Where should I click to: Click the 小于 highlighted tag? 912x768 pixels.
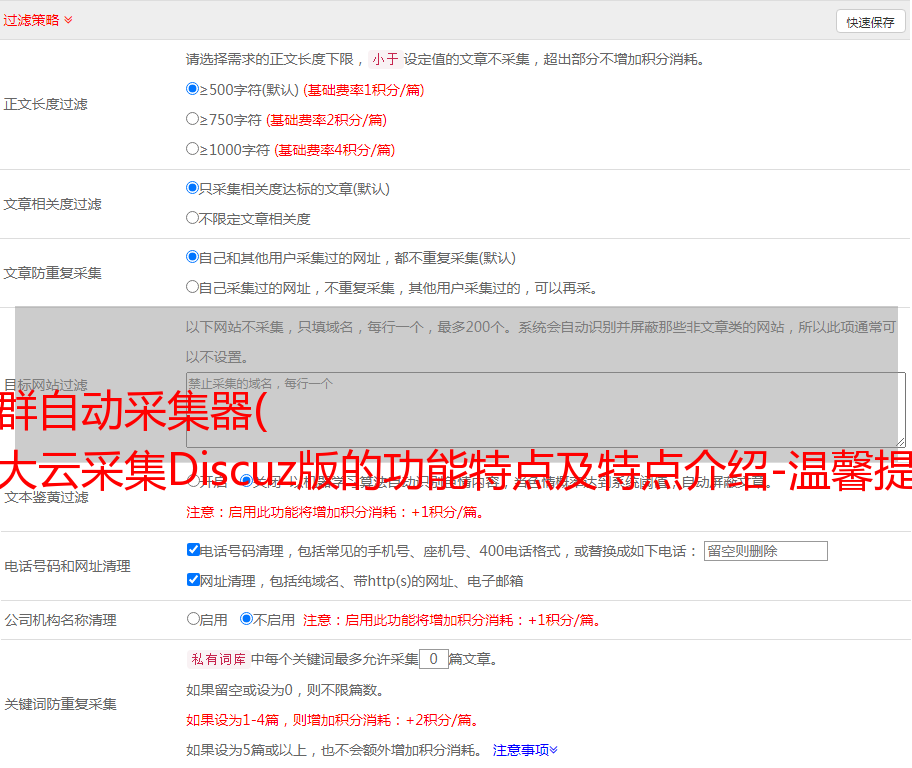coord(385,59)
